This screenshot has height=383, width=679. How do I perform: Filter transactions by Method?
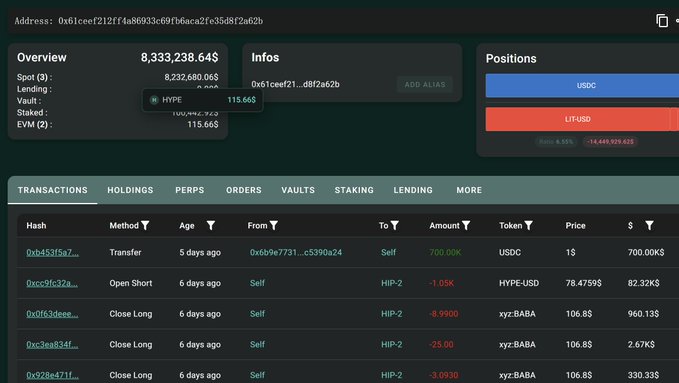tap(145, 225)
